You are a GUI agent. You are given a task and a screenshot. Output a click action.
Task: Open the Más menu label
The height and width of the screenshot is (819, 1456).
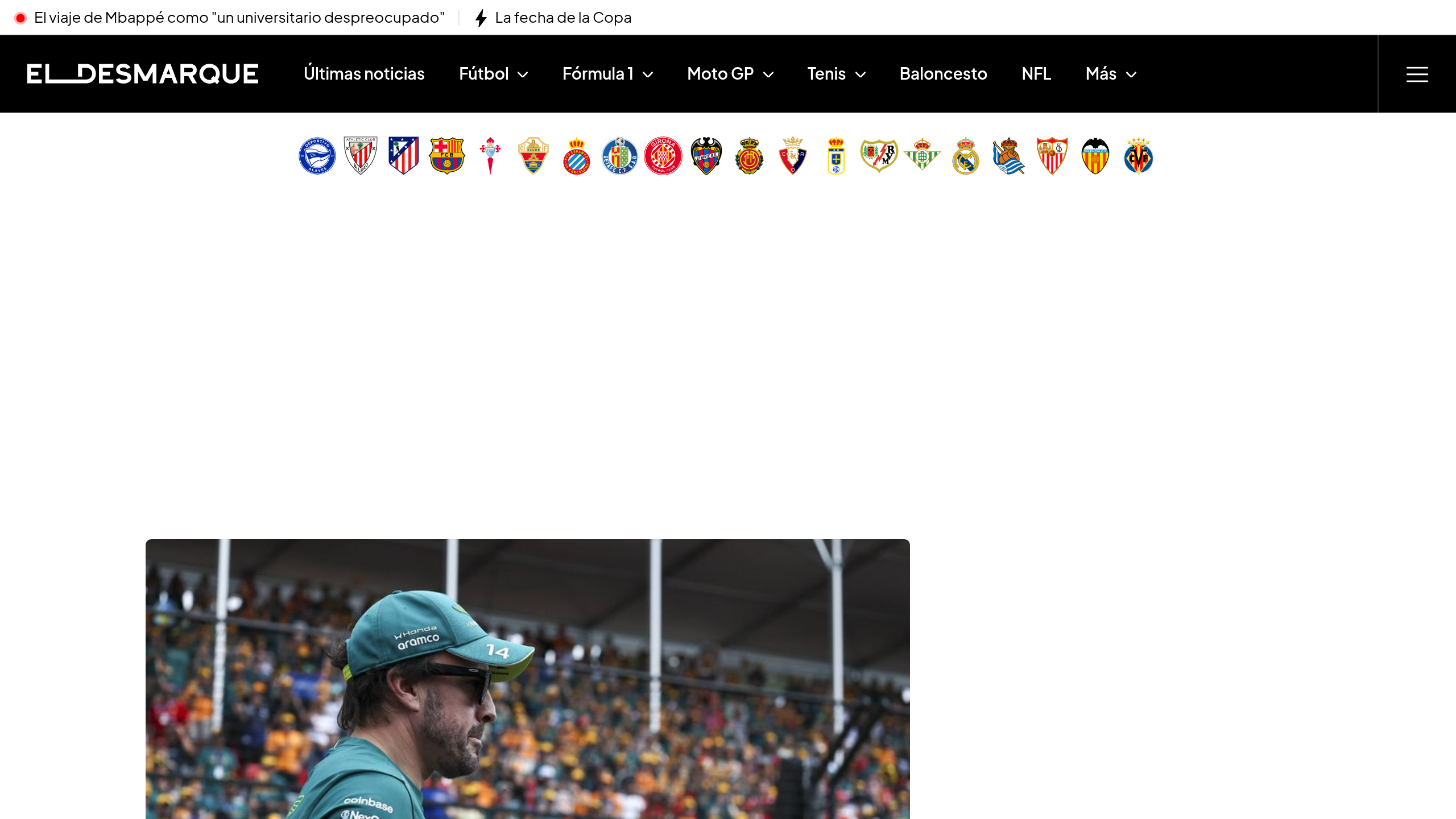coord(1101,74)
